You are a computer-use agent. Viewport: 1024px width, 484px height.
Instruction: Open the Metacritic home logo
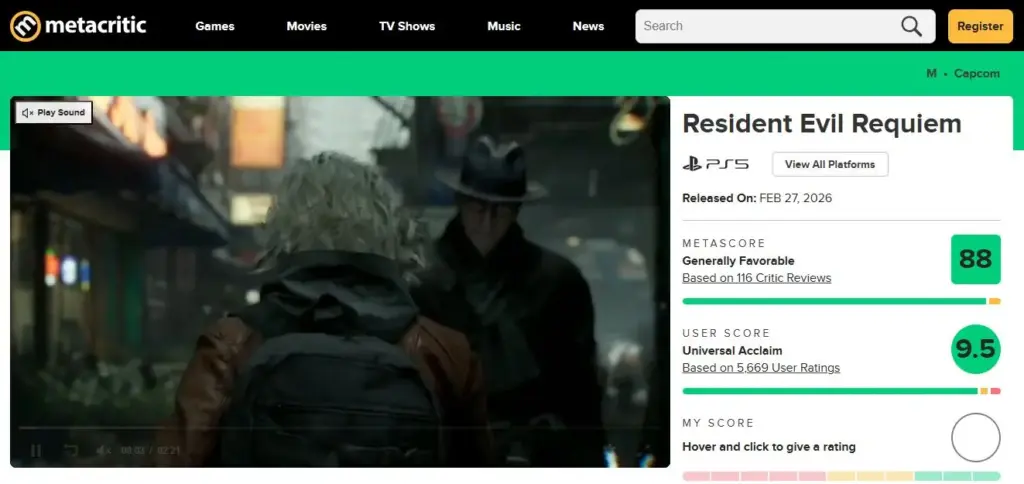(78, 26)
